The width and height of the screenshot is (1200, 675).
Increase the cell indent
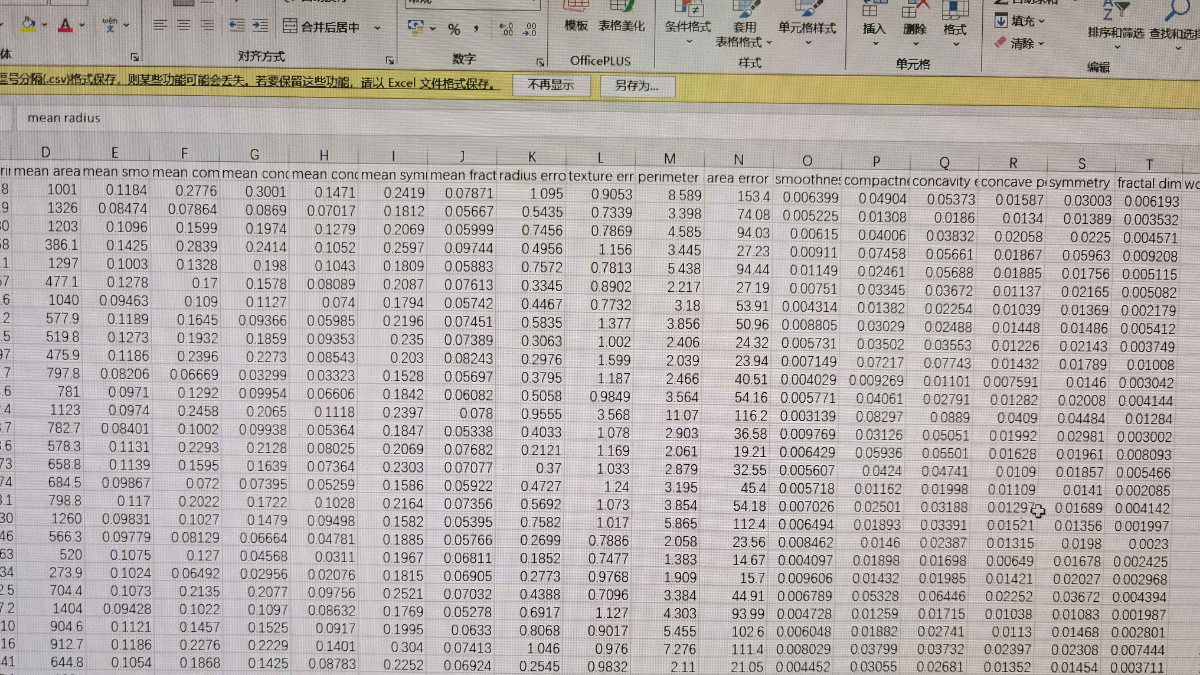261,25
